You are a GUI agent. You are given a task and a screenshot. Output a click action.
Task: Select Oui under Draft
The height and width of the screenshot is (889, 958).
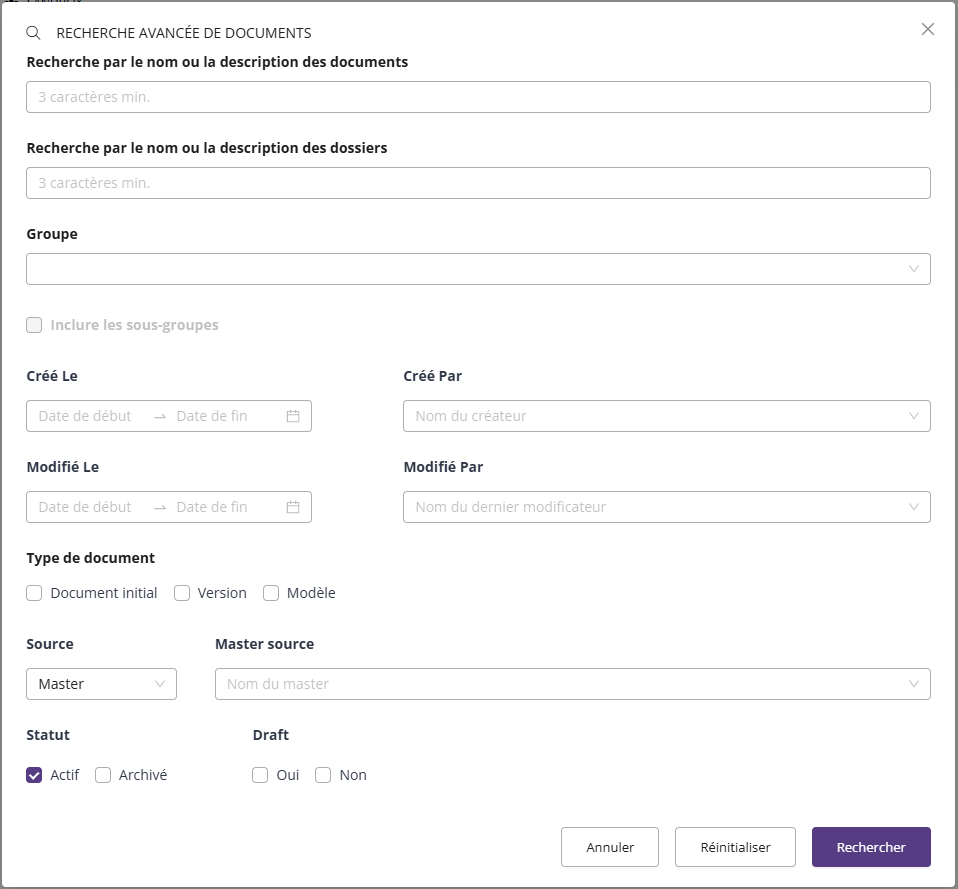point(261,775)
